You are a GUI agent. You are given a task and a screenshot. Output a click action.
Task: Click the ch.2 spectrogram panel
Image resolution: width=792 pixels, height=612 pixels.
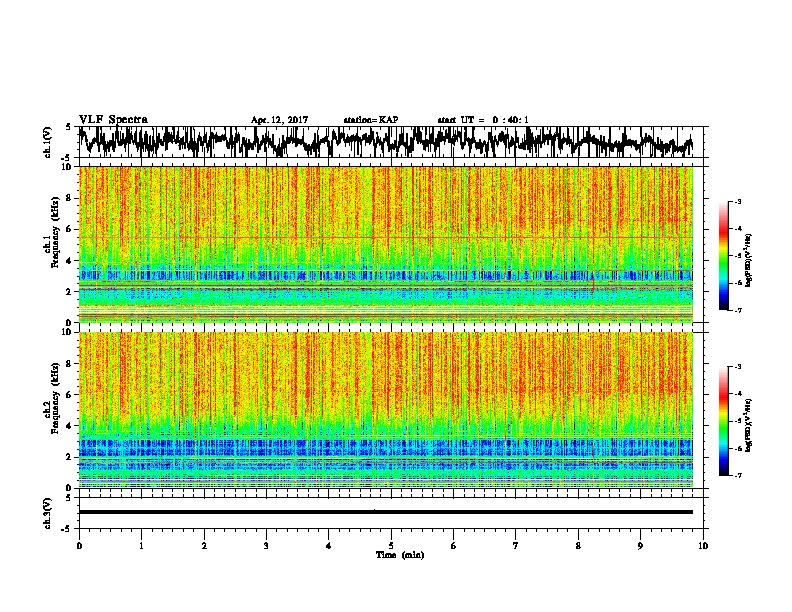tap(386, 410)
